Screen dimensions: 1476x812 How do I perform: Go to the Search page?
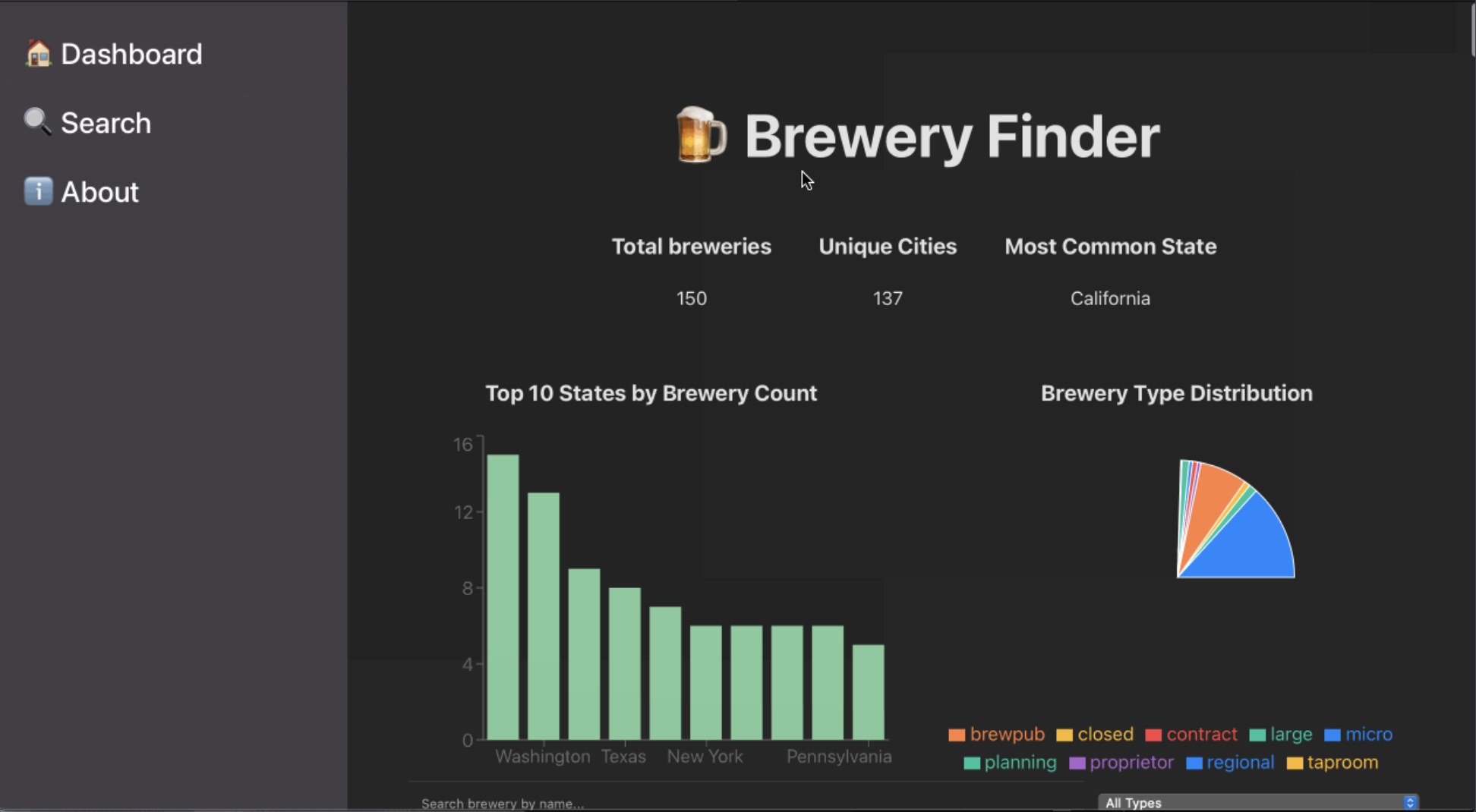tap(88, 122)
